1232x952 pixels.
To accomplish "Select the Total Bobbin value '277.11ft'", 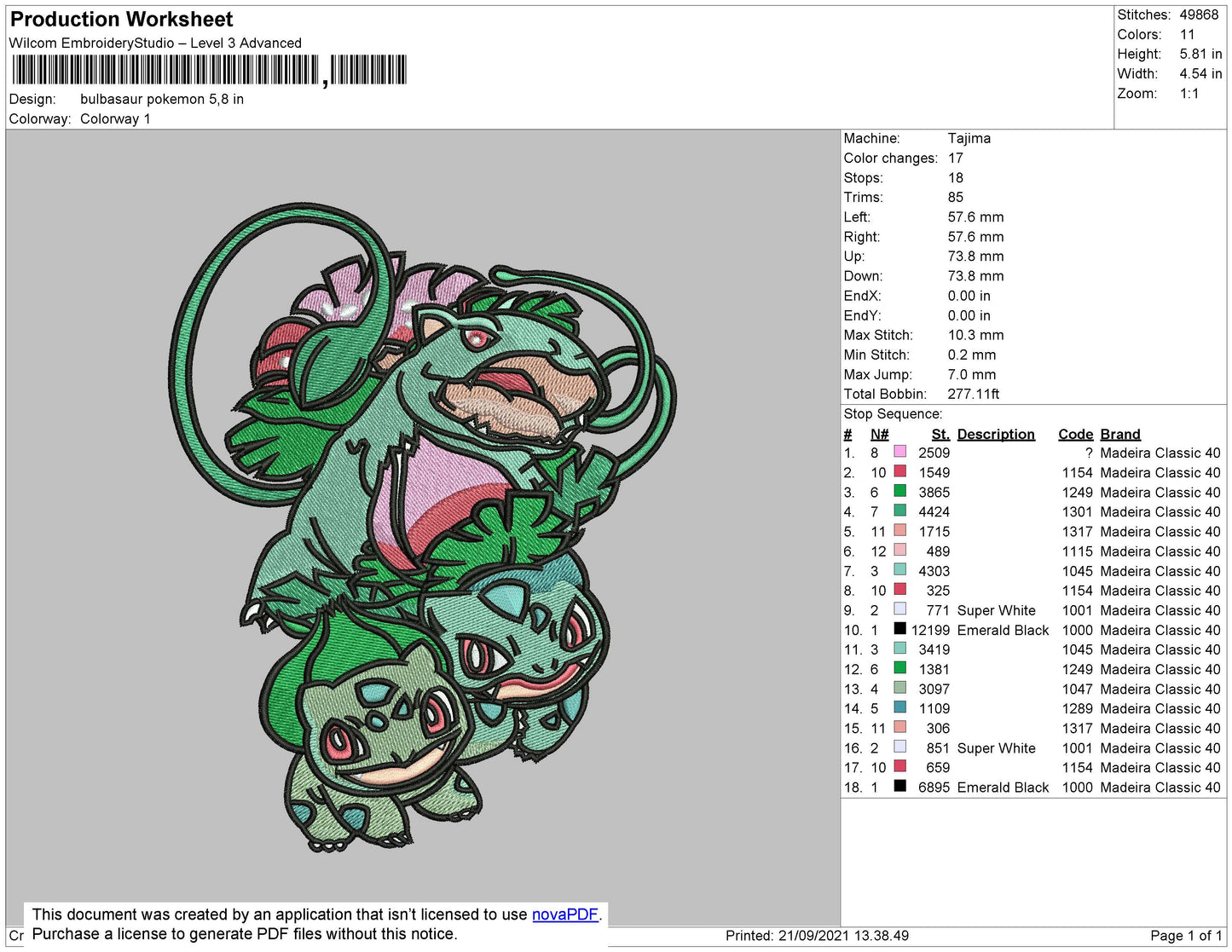I will (974, 394).
